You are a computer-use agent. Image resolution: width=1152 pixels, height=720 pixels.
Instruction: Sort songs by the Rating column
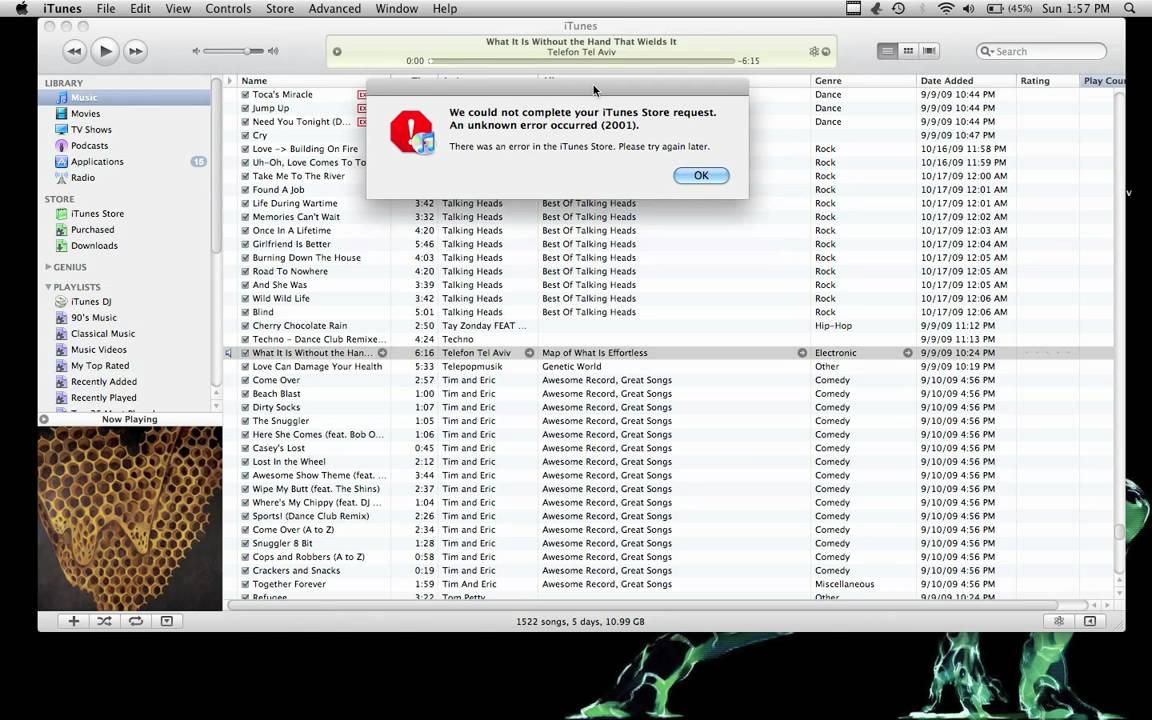tap(1048, 81)
